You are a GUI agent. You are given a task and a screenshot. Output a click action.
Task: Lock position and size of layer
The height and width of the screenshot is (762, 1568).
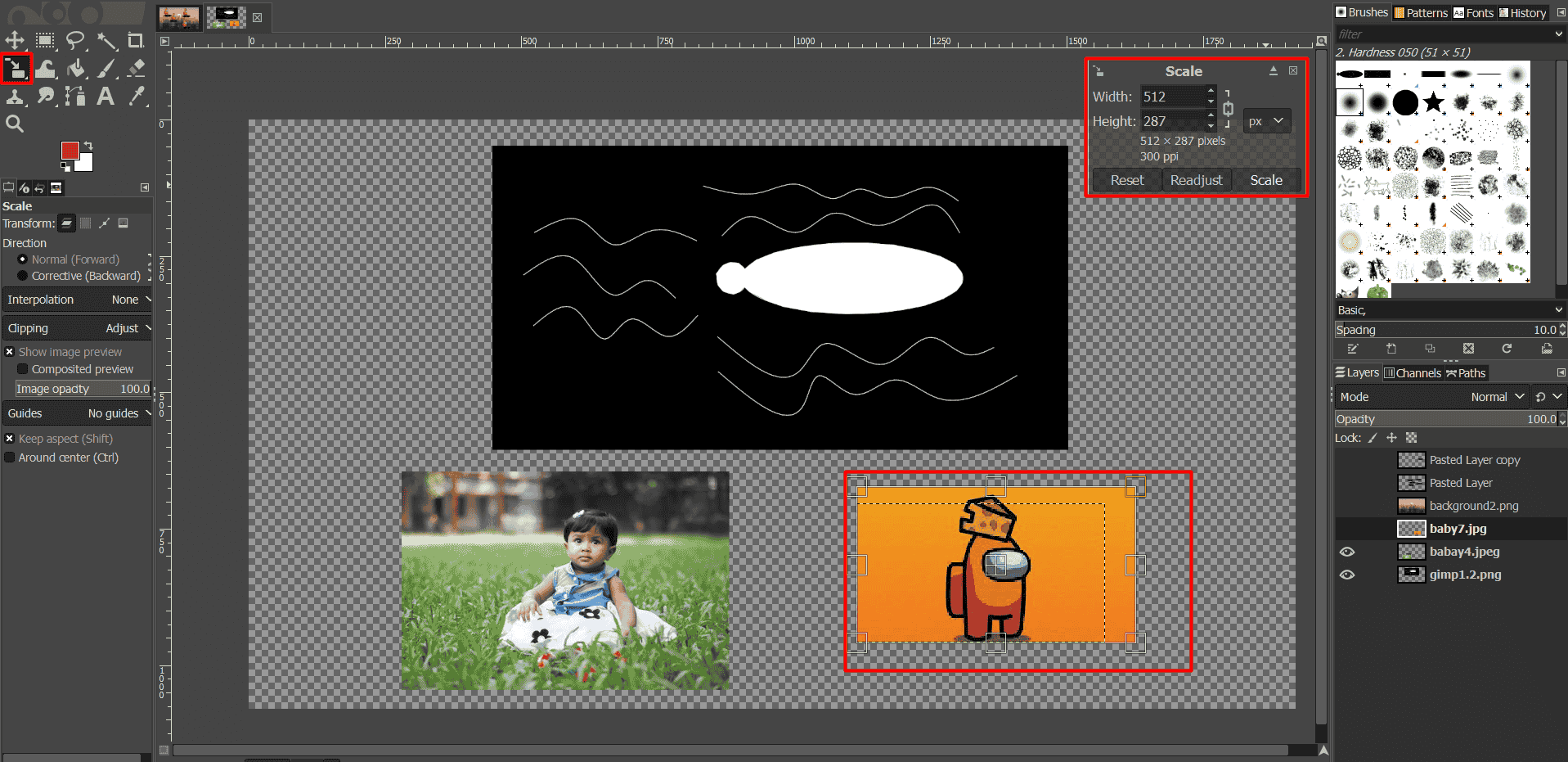[x=1391, y=438]
